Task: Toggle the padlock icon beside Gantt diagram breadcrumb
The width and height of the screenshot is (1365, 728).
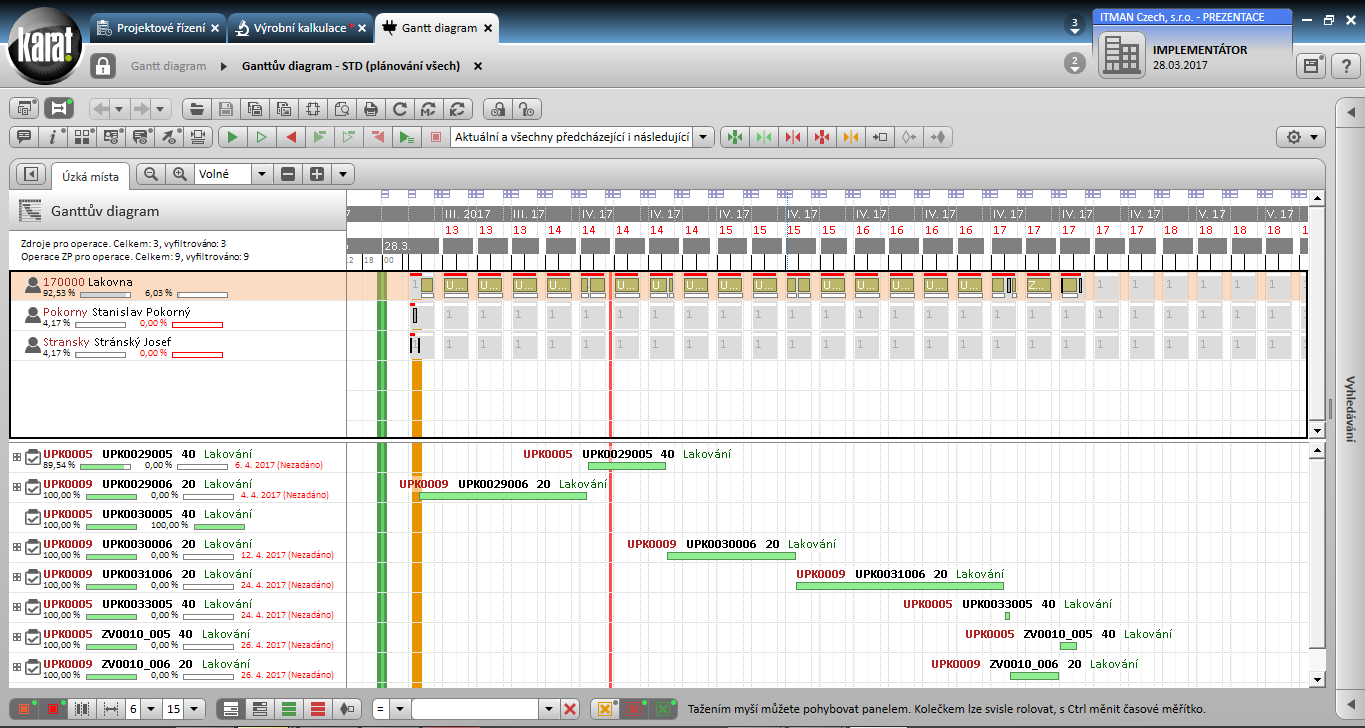Action: (104, 66)
